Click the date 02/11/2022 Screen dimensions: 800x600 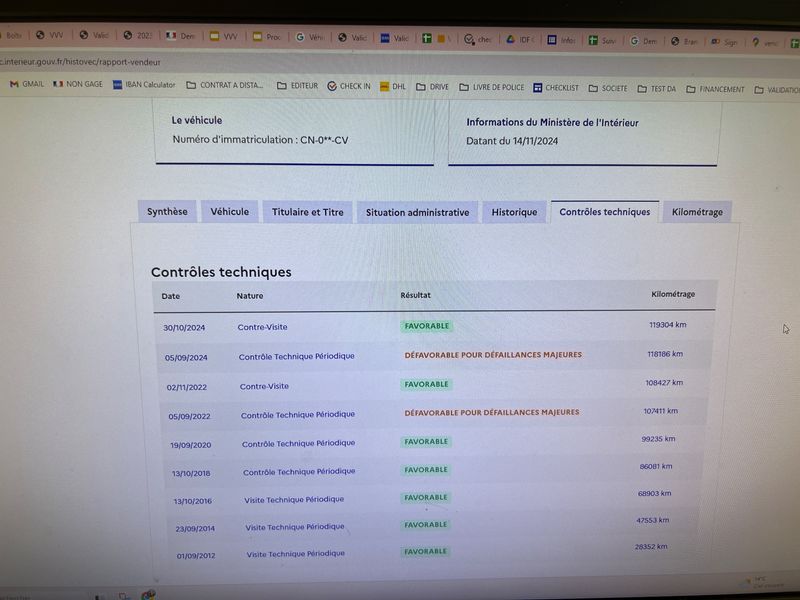click(x=187, y=387)
